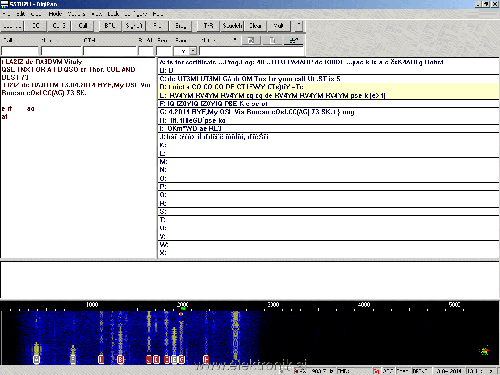Click the Clear toolbar button
This screenshot has width=500, height=375.
click(255, 26)
